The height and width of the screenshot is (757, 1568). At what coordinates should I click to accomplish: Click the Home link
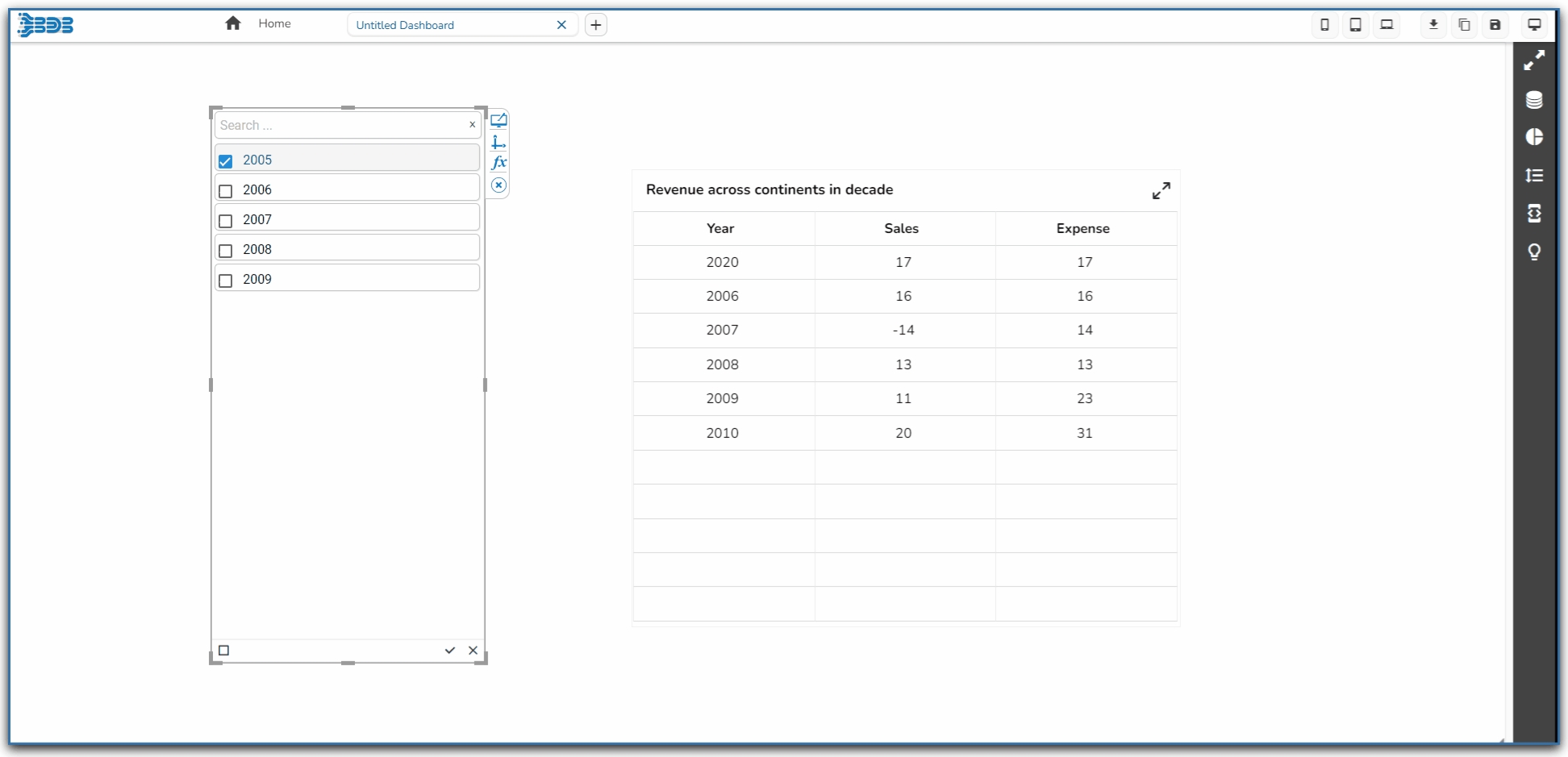tap(274, 23)
